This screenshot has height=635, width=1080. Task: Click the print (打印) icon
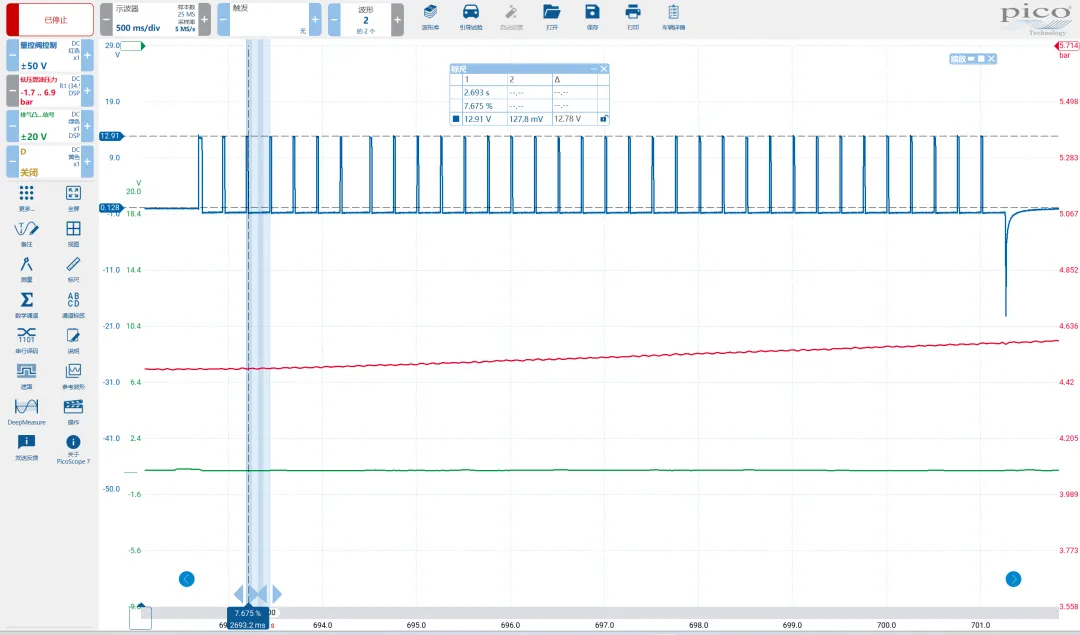(x=632, y=16)
